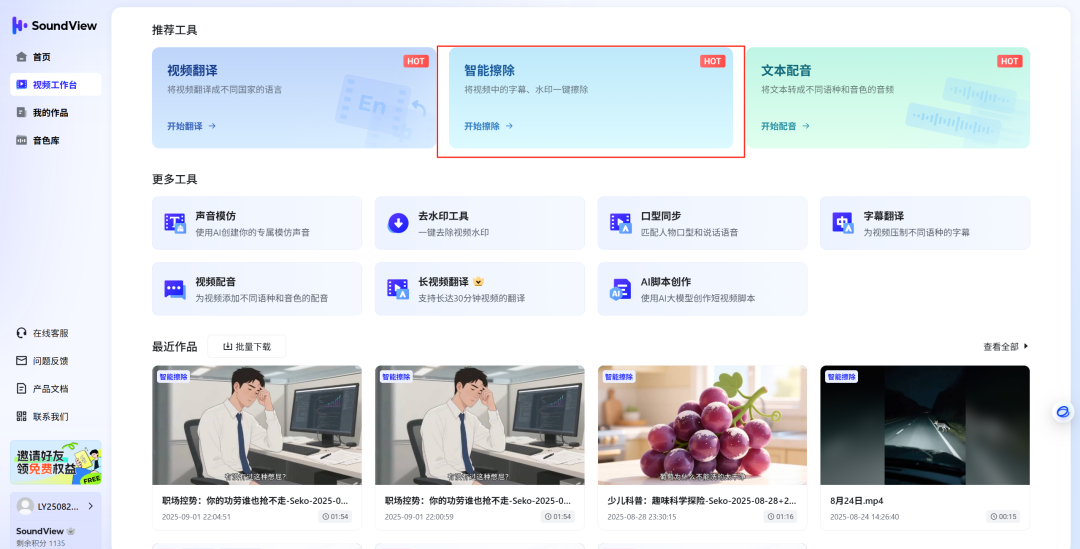The width and height of the screenshot is (1080, 549).
Task: Open 音色库 in sidebar
Action: pos(55,140)
